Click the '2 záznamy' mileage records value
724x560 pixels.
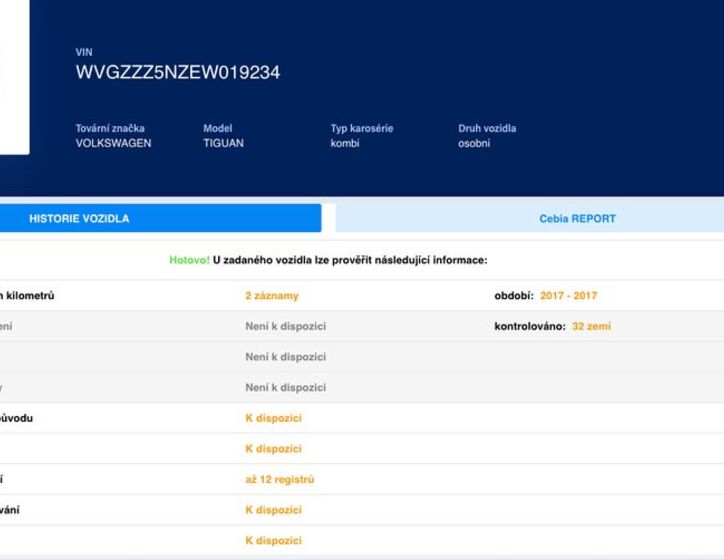click(x=272, y=296)
